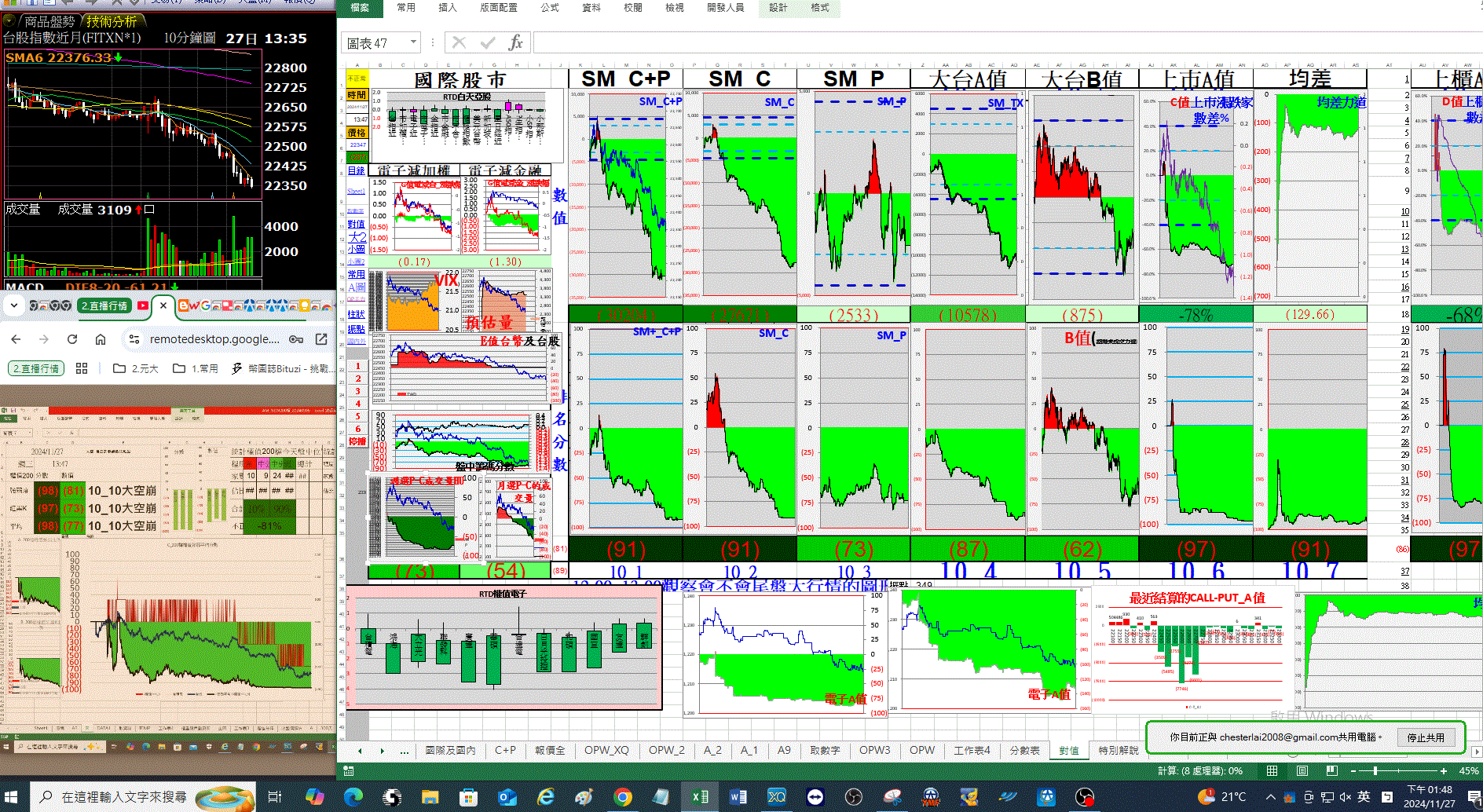The image size is (1483, 812).
Task: Click the 2.直播行情 tab group label
Action: (104, 305)
